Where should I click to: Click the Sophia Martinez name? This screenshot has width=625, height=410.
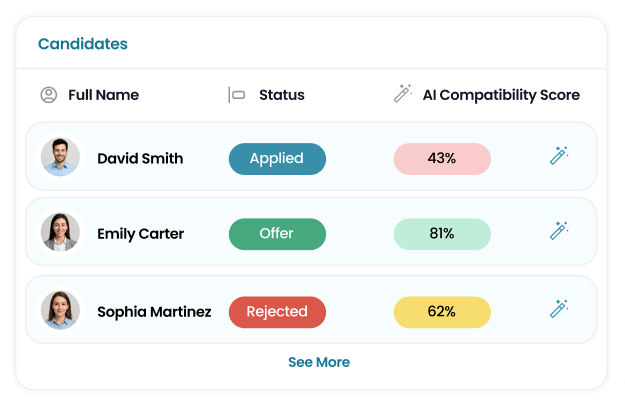(154, 312)
